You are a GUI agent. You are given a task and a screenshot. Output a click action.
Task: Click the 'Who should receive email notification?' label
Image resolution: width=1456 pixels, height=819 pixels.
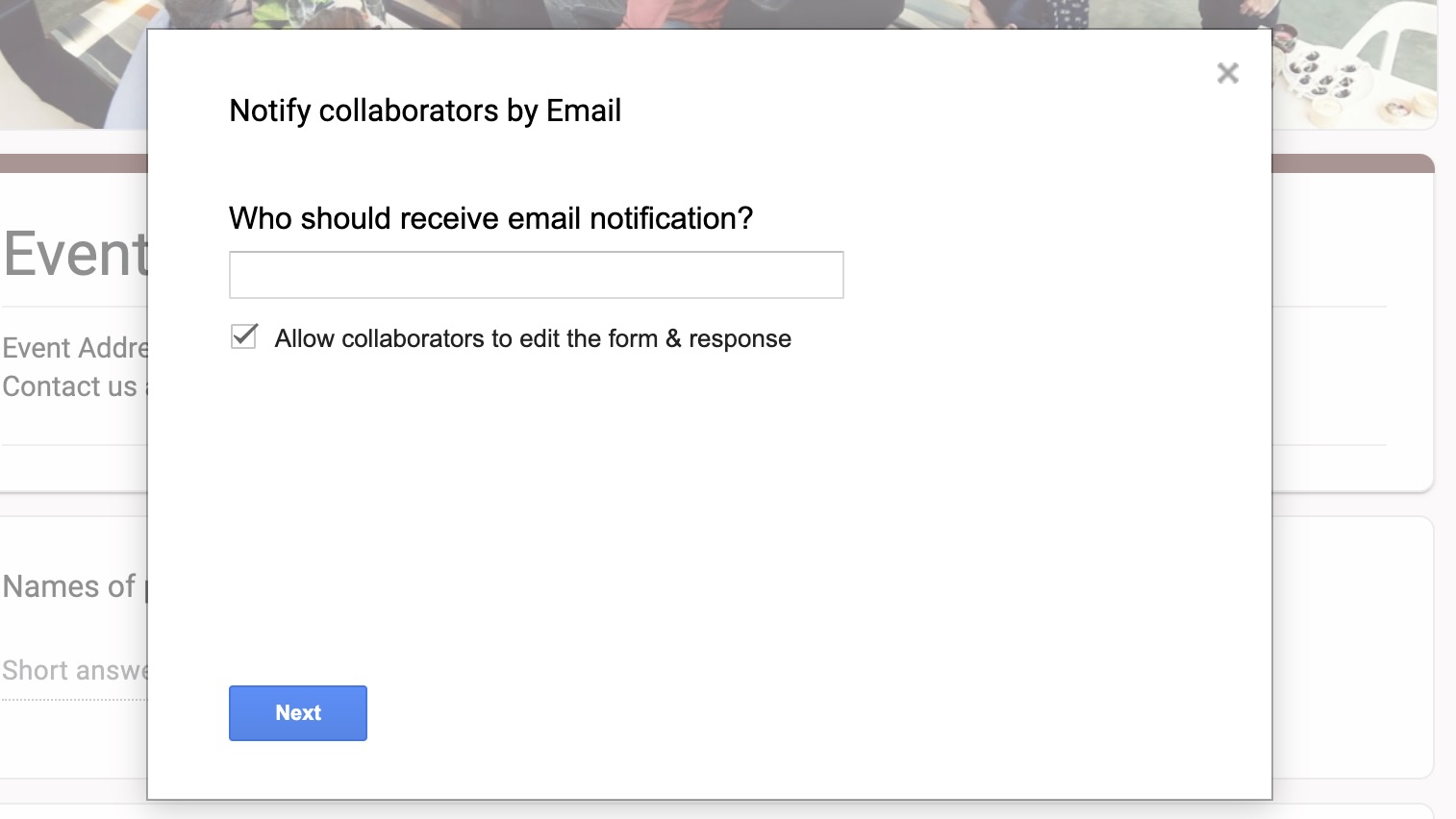[490, 218]
